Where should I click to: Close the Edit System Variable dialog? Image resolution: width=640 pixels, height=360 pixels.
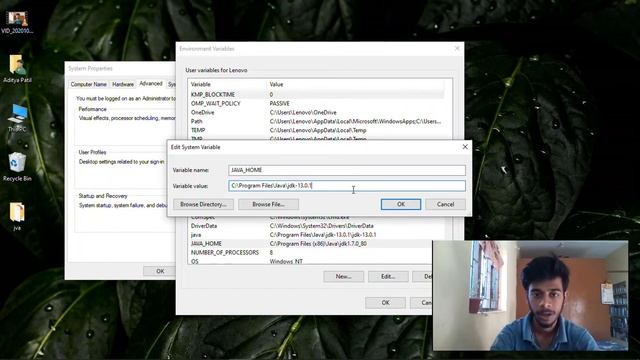point(465,147)
